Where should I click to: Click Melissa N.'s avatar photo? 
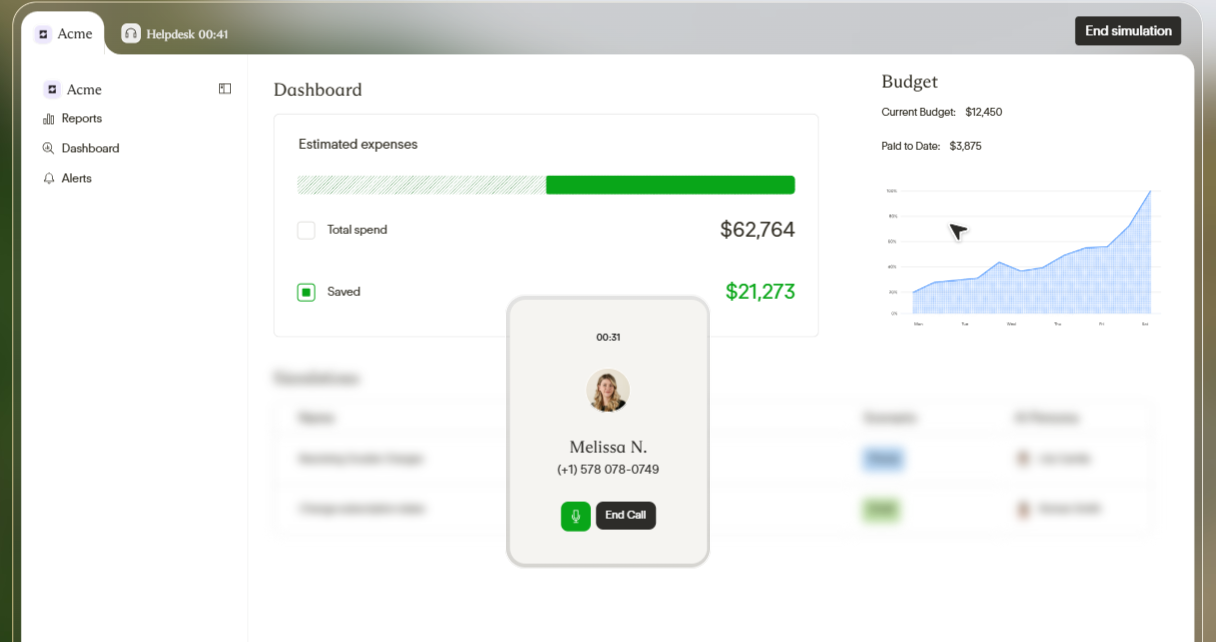point(608,391)
